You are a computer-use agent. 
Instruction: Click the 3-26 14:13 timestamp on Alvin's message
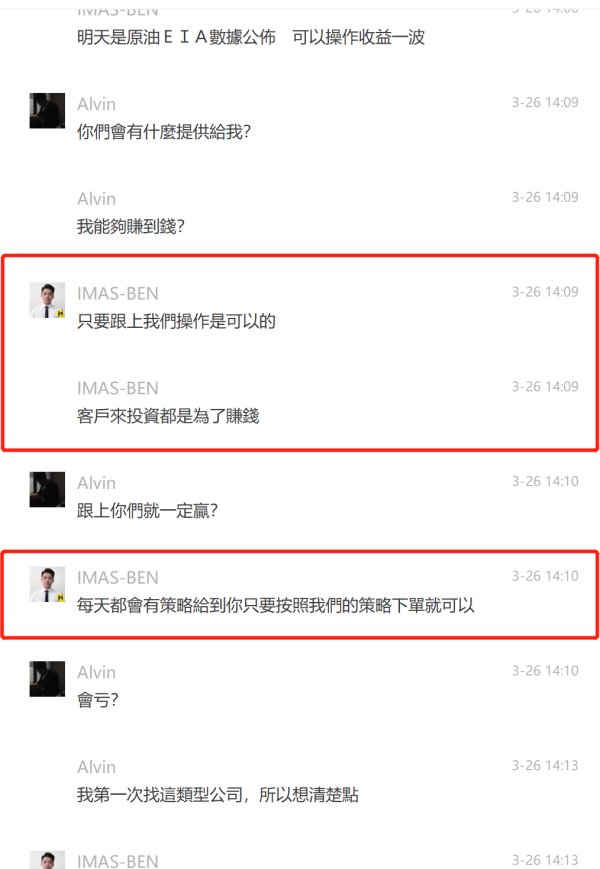545,765
